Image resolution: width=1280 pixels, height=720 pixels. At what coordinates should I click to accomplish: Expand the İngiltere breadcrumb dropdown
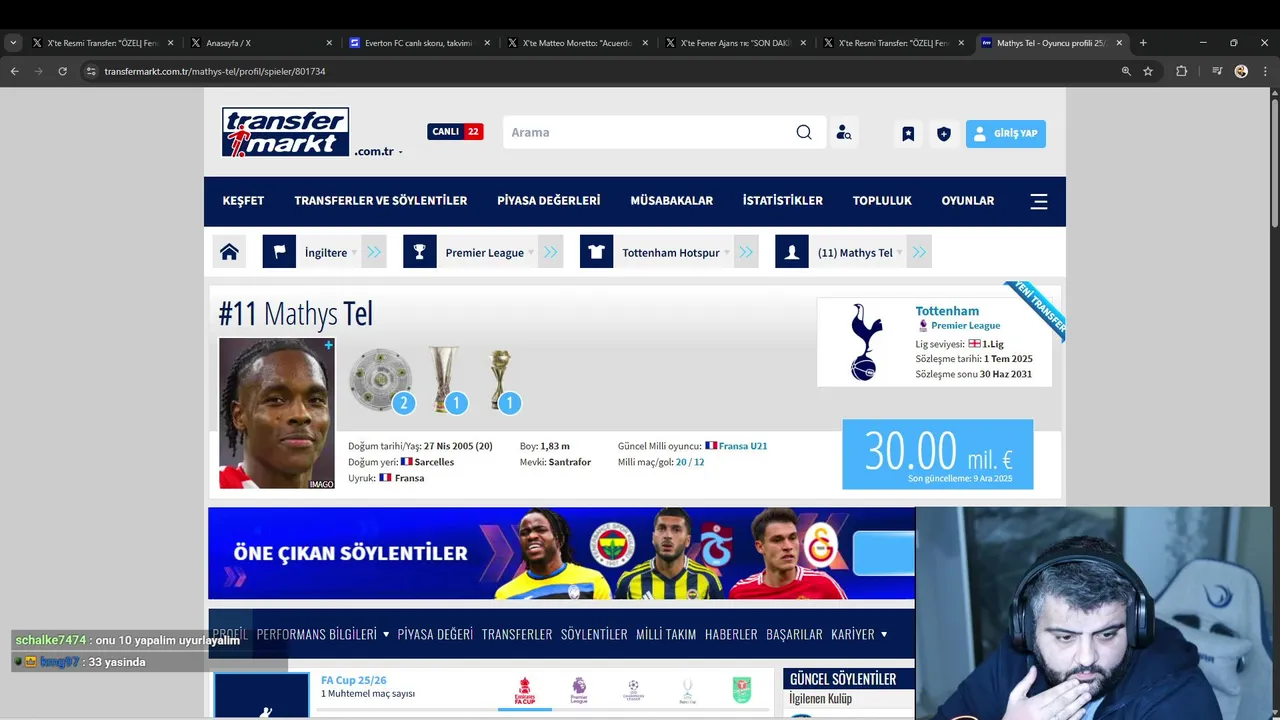point(354,253)
